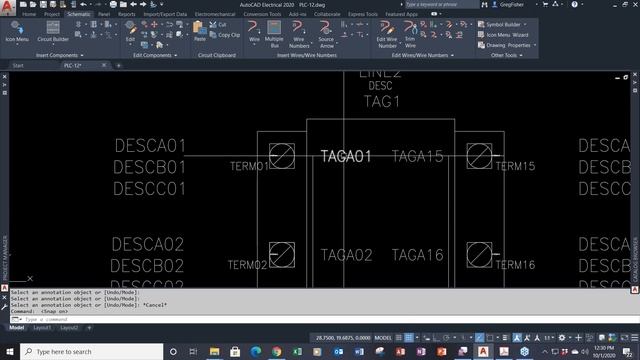The width and height of the screenshot is (640, 360).
Task: Expand the Other Tools panel
Action: (507, 55)
